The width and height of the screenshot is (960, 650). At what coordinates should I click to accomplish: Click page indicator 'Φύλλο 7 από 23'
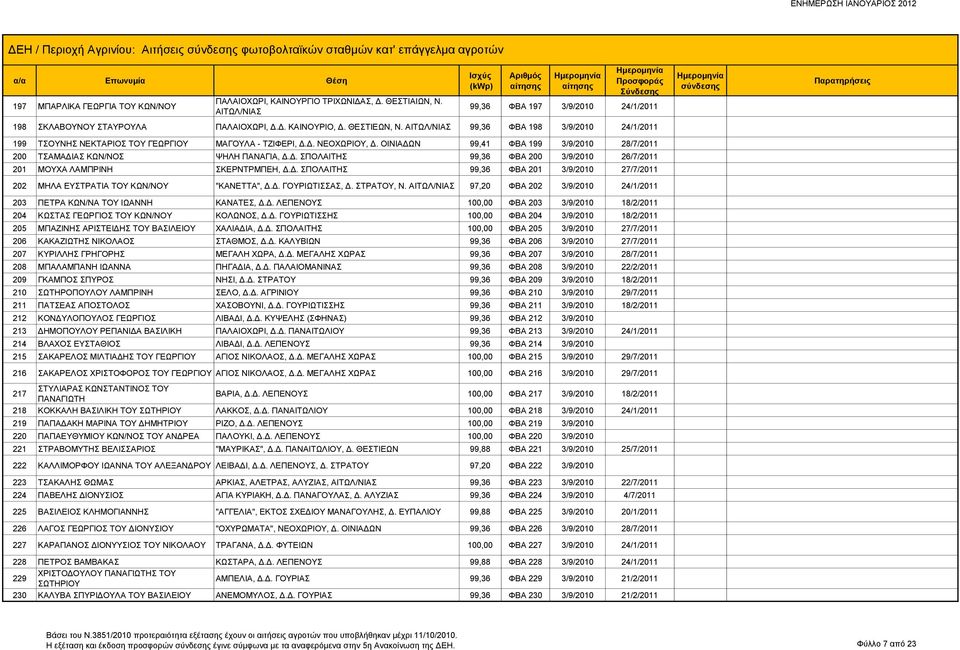click(x=887, y=643)
